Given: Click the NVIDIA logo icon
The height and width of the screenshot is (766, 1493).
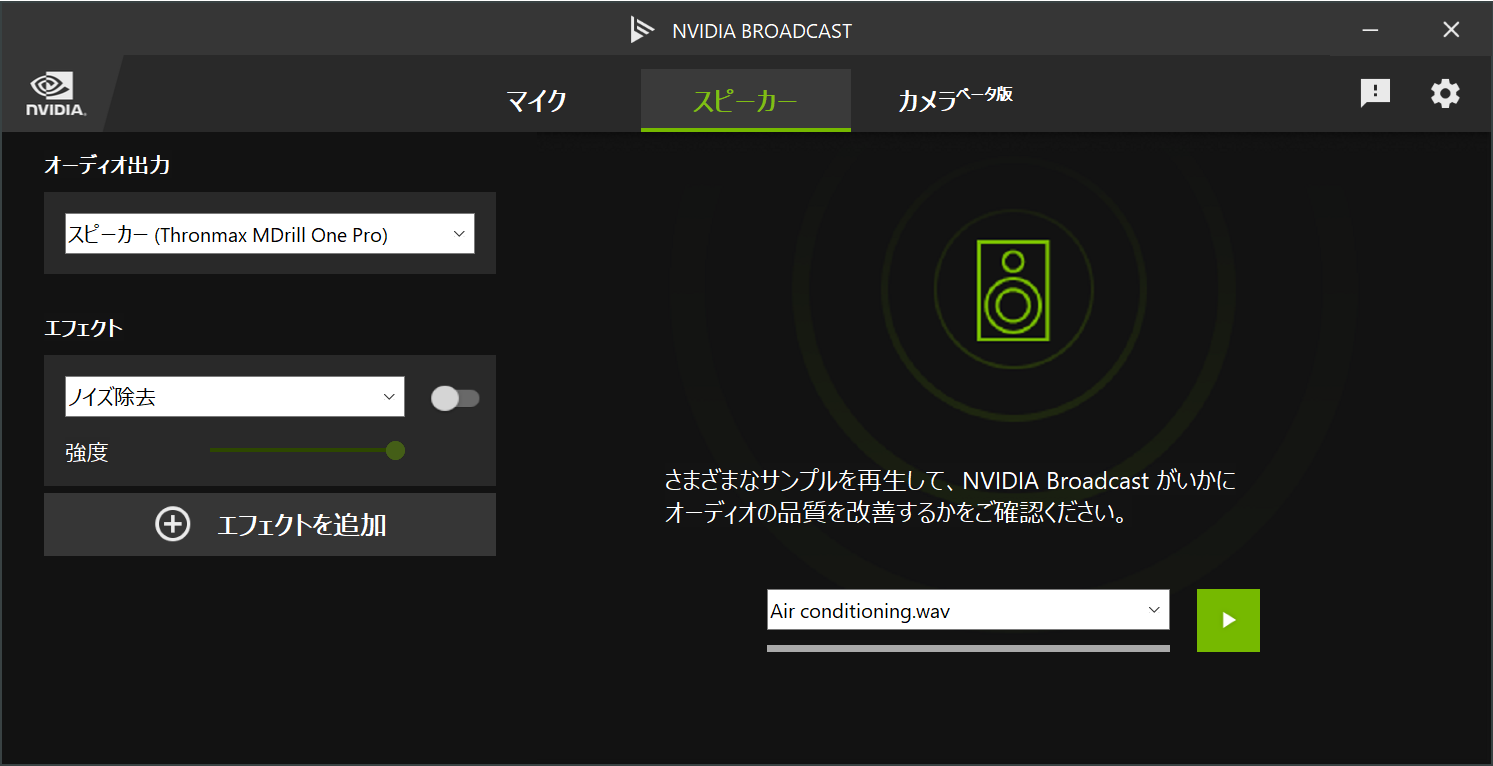Looking at the screenshot, I should click(x=55, y=94).
